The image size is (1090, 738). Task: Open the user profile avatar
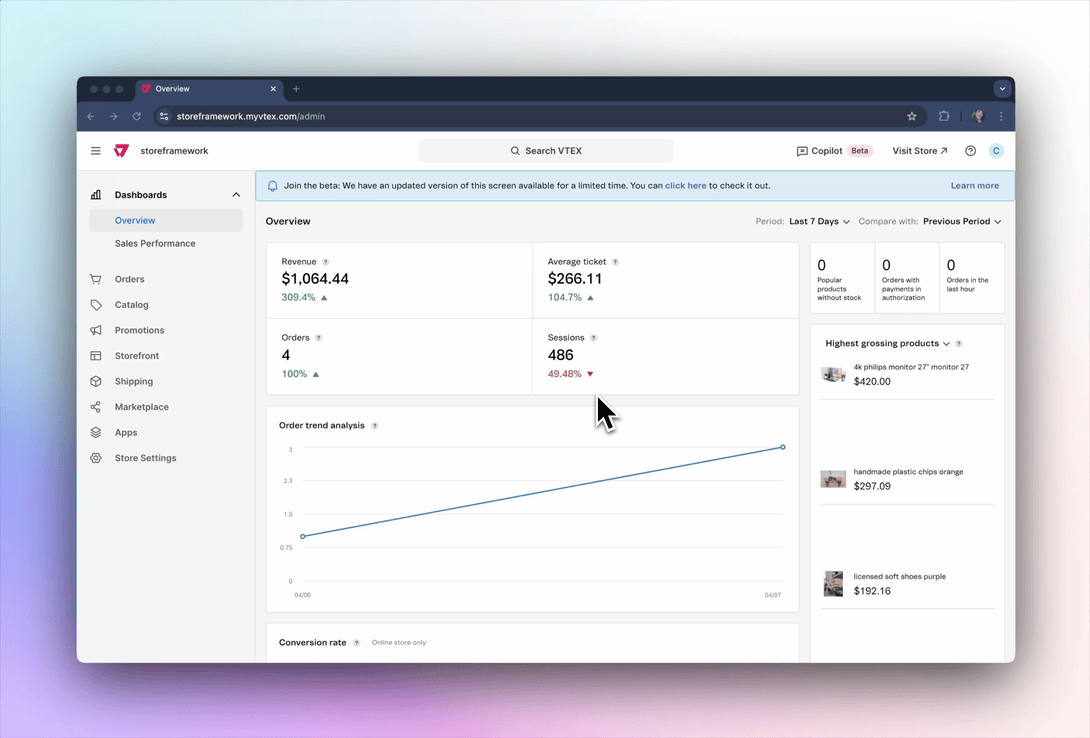pyautogui.click(x=996, y=151)
